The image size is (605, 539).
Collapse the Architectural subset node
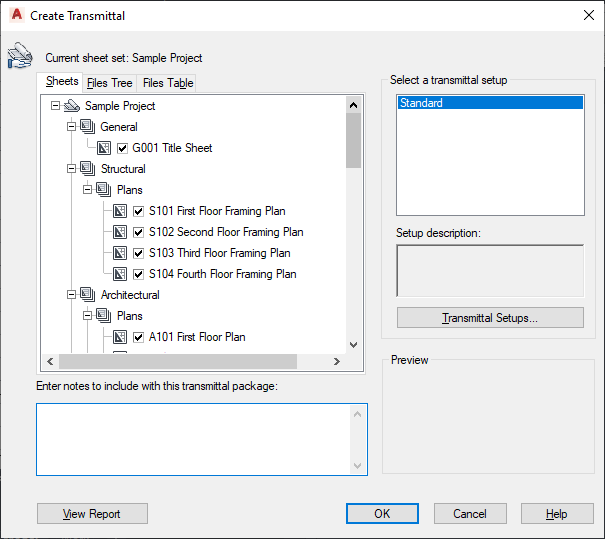click(x=71, y=295)
